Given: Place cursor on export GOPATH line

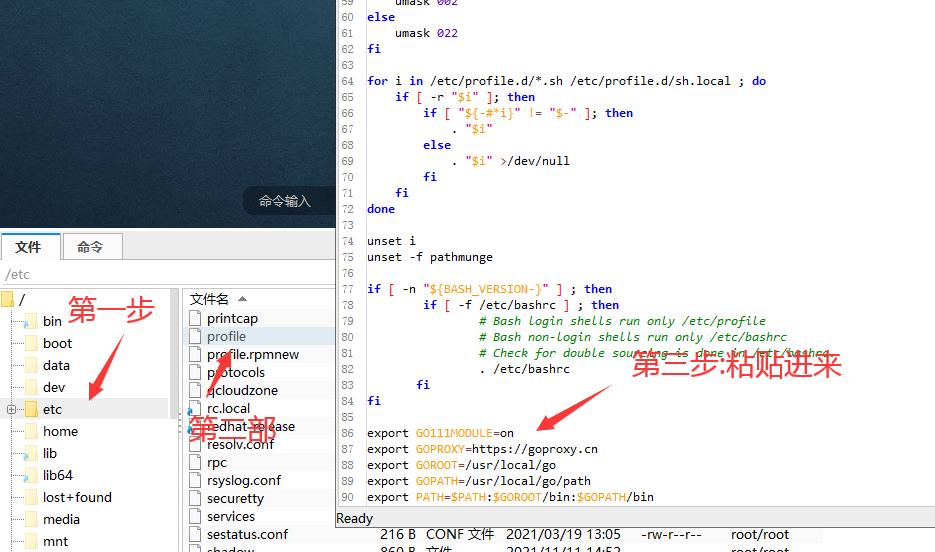Looking at the screenshot, I should coord(479,481).
